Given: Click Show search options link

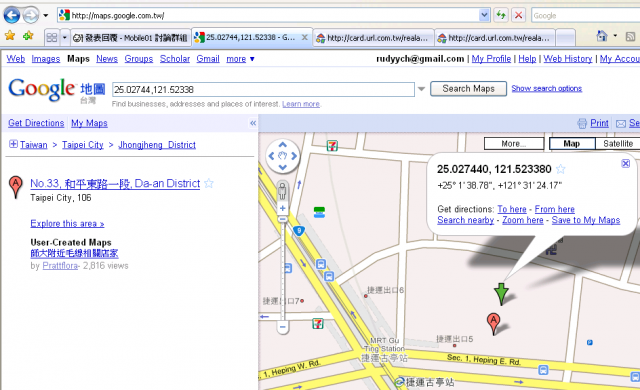Looking at the screenshot, I should [547, 88].
